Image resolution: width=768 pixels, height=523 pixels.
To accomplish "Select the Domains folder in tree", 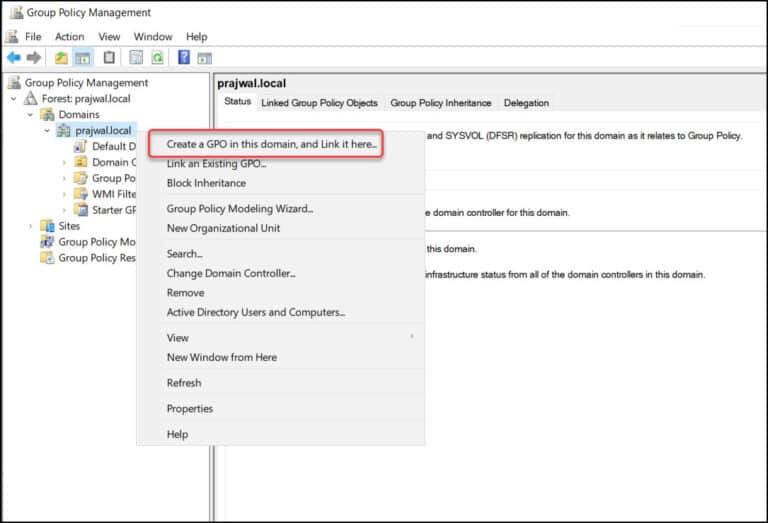I will 79,115.
